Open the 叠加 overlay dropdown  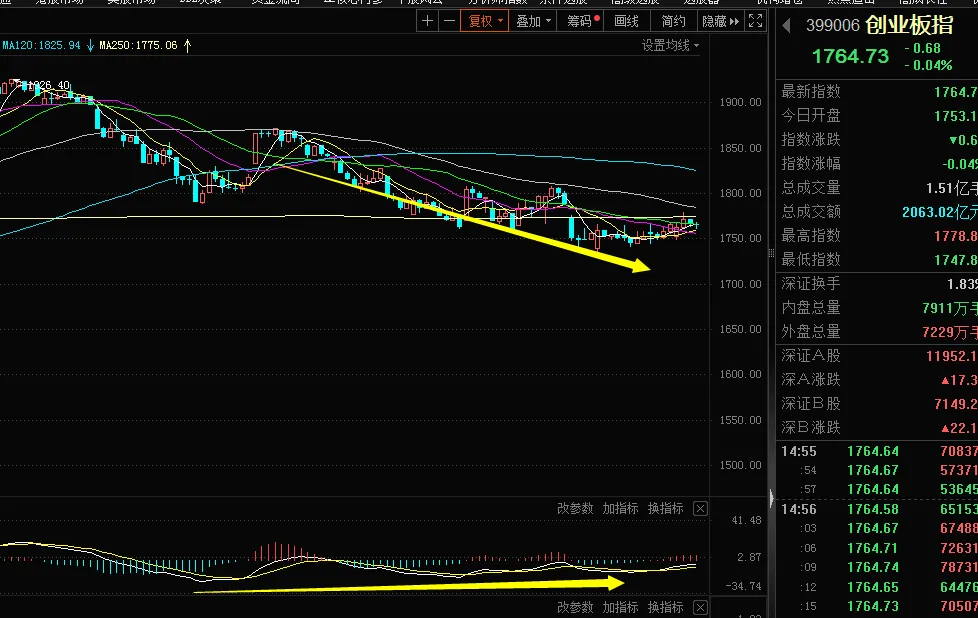[533, 21]
